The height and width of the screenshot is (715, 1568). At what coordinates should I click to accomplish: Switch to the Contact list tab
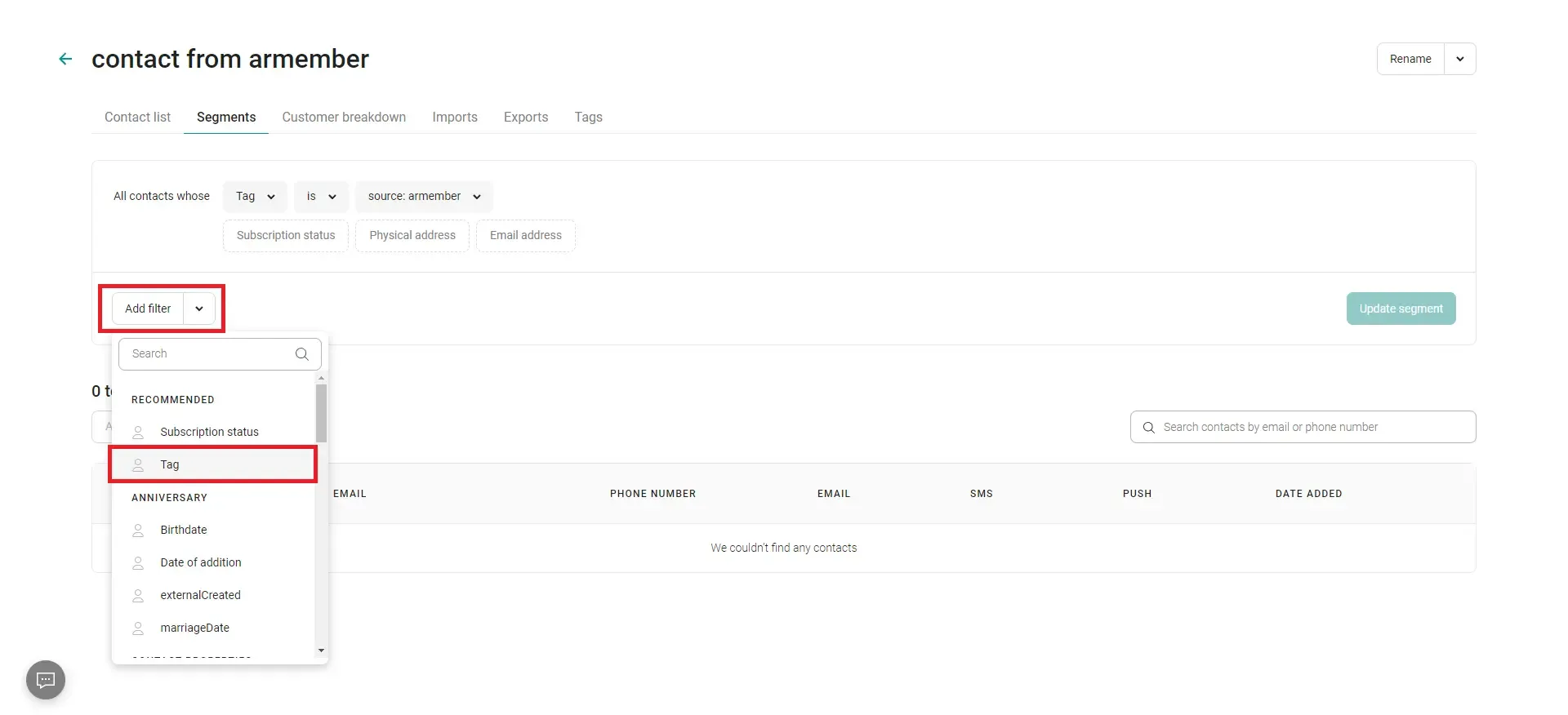pyautogui.click(x=137, y=117)
